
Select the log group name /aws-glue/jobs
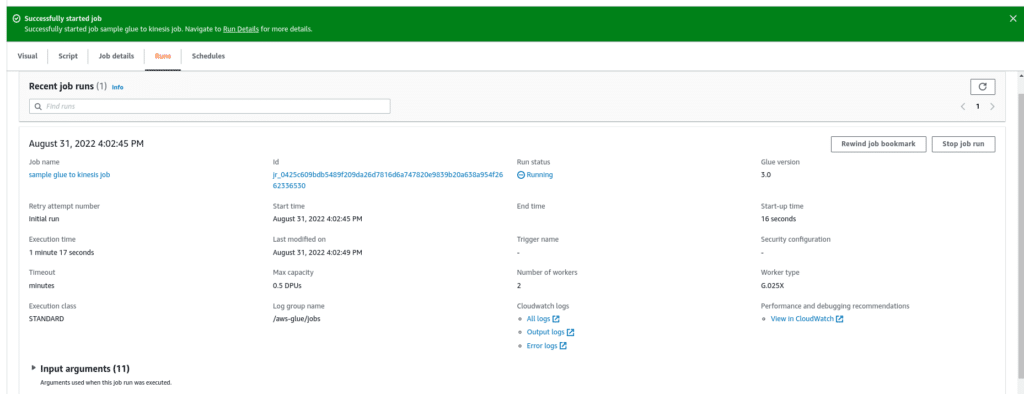[x=296, y=319]
